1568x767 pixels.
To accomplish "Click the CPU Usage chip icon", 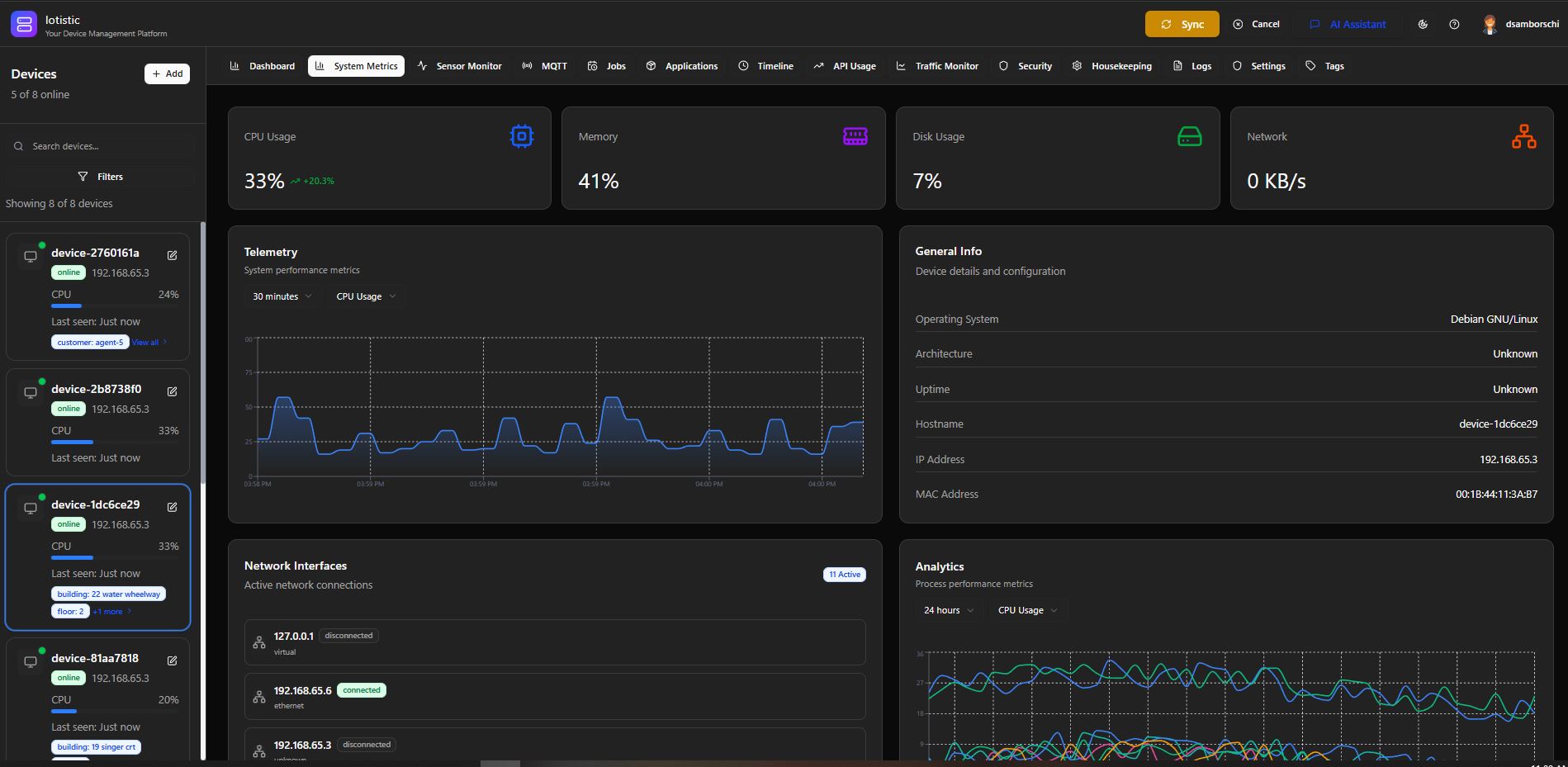I will pyautogui.click(x=521, y=136).
